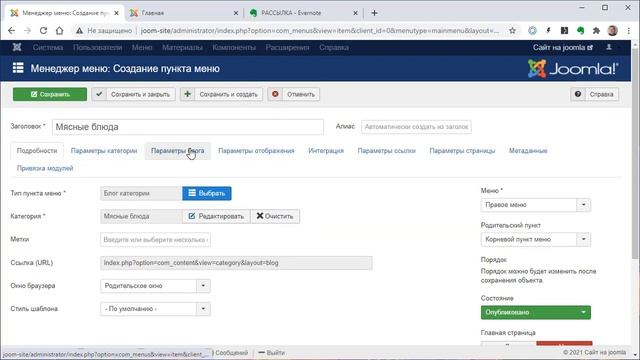Click the browser profile avatar
This screenshot has width=640, height=360.
[612, 31]
